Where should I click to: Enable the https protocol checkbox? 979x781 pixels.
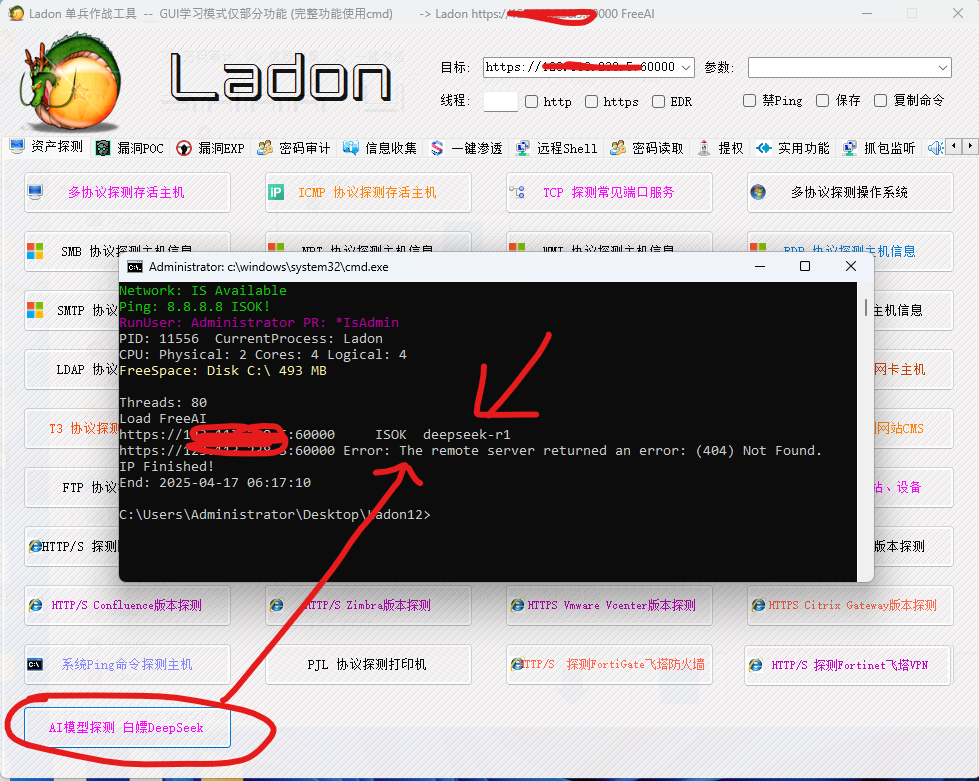[x=593, y=101]
